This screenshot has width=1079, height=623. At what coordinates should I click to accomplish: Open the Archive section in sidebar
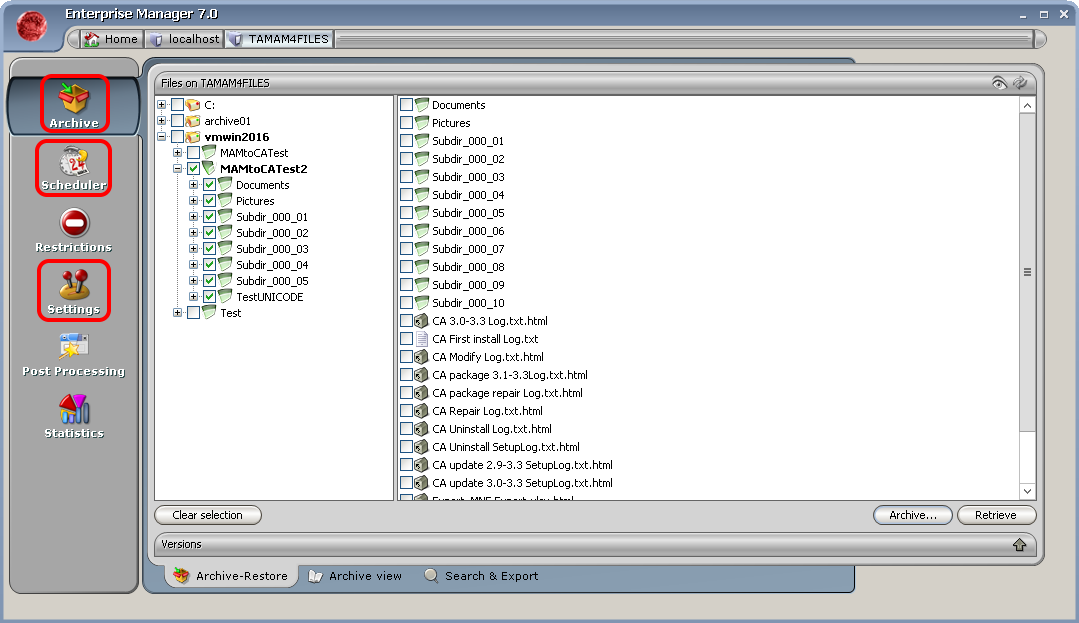[x=74, y=104]
